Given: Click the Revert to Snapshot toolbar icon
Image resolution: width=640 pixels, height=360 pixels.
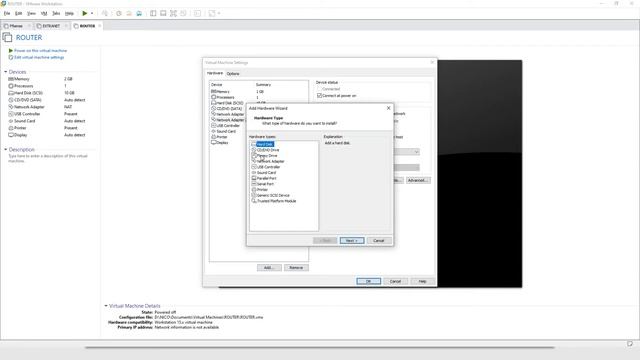Looking at the screenshot, I should (129, 13).
